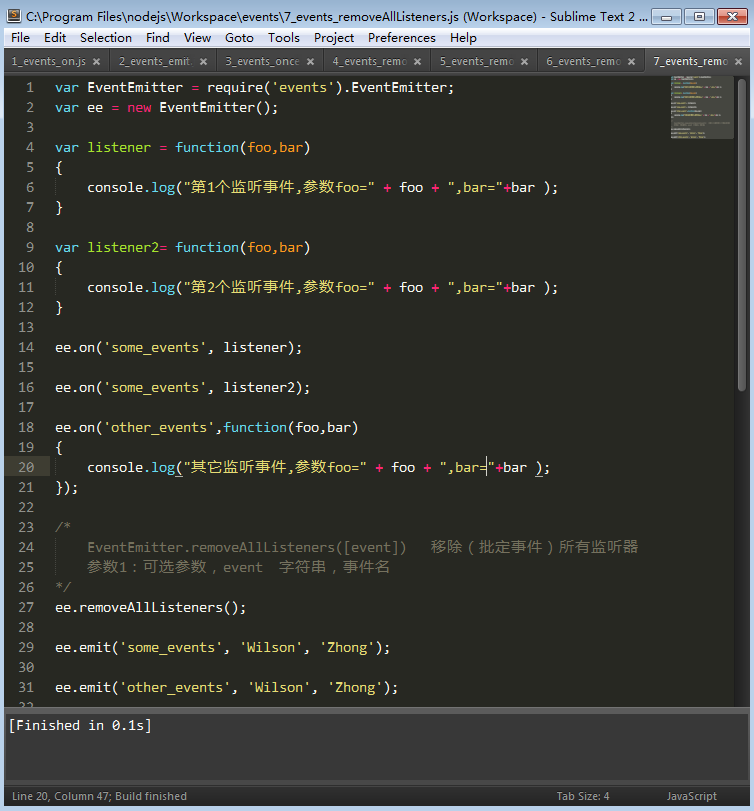Click 'some_events' string on line 29

click(x=175, y=648)
